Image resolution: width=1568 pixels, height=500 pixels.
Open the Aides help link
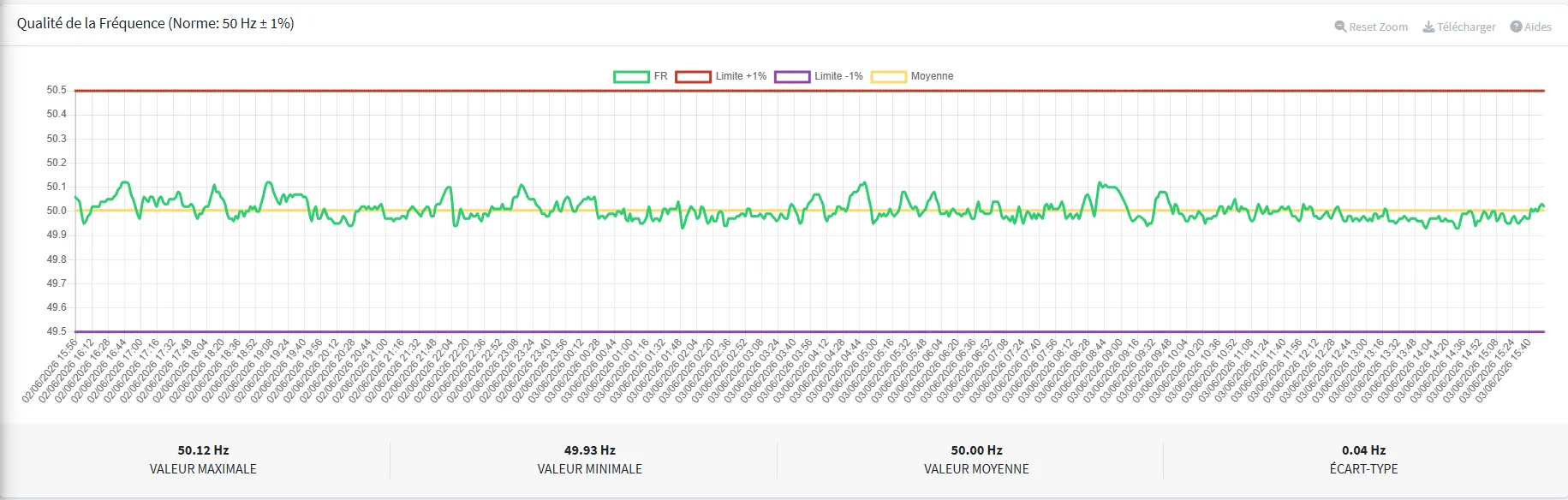[1531, 27]
